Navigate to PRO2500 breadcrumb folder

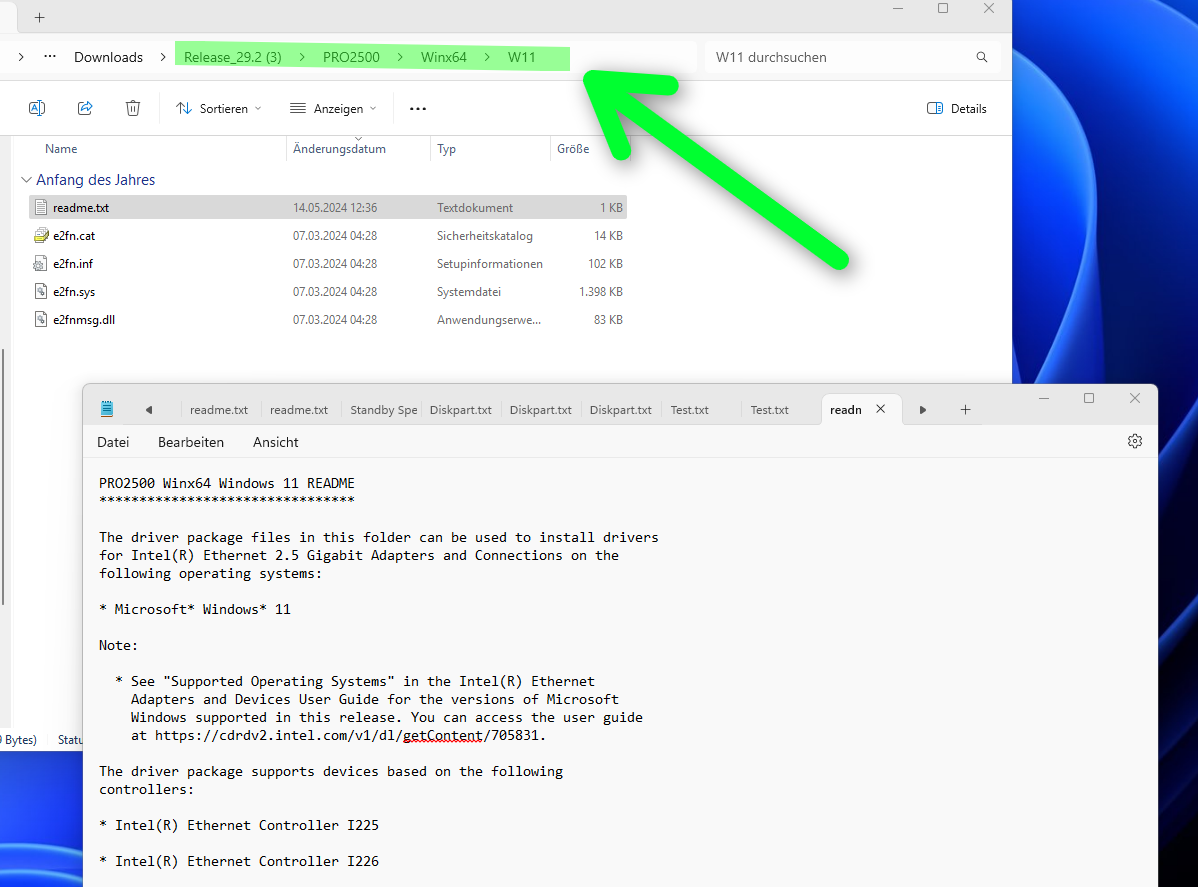[351, 57]
